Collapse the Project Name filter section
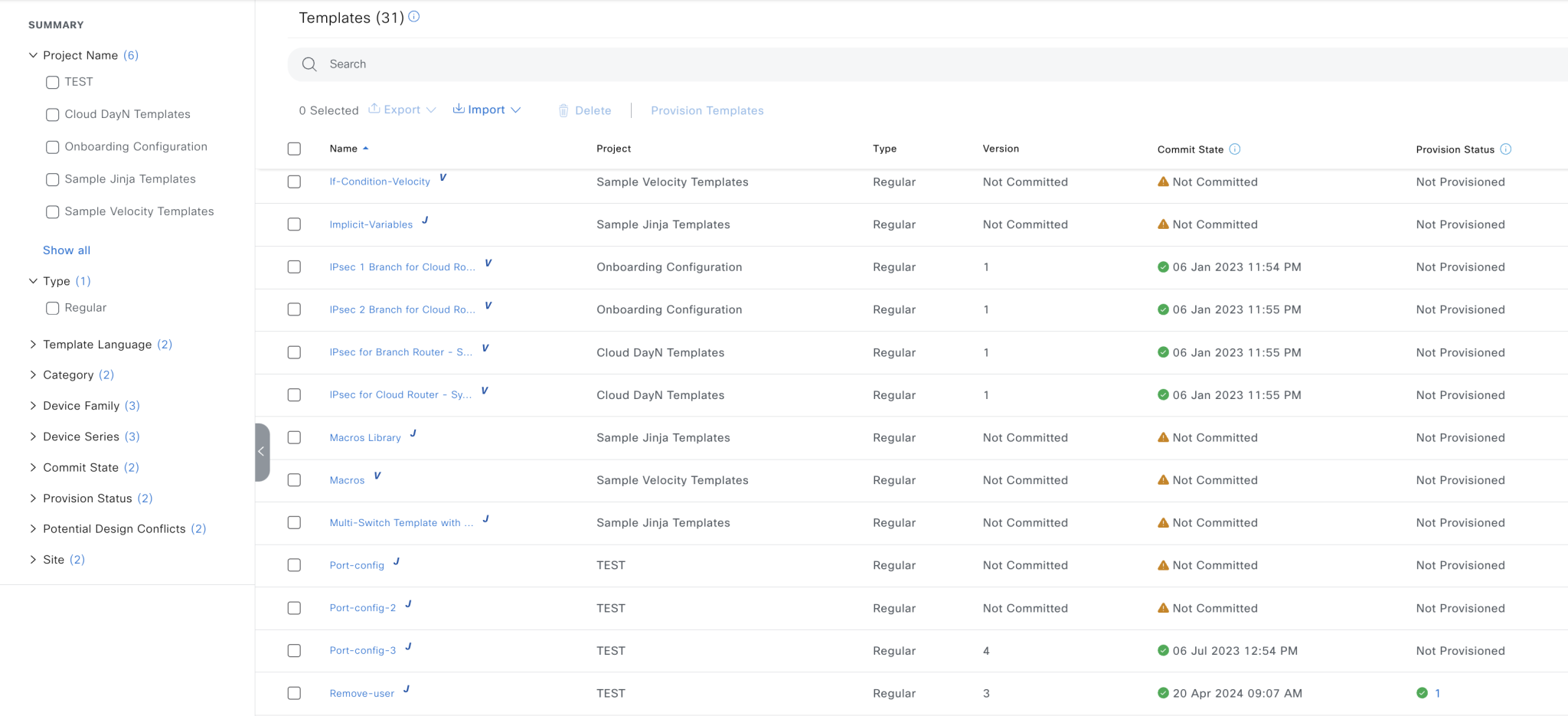The width and height of the screenshot is (1568, 716). pyautogui.click(x=33, y=55)
